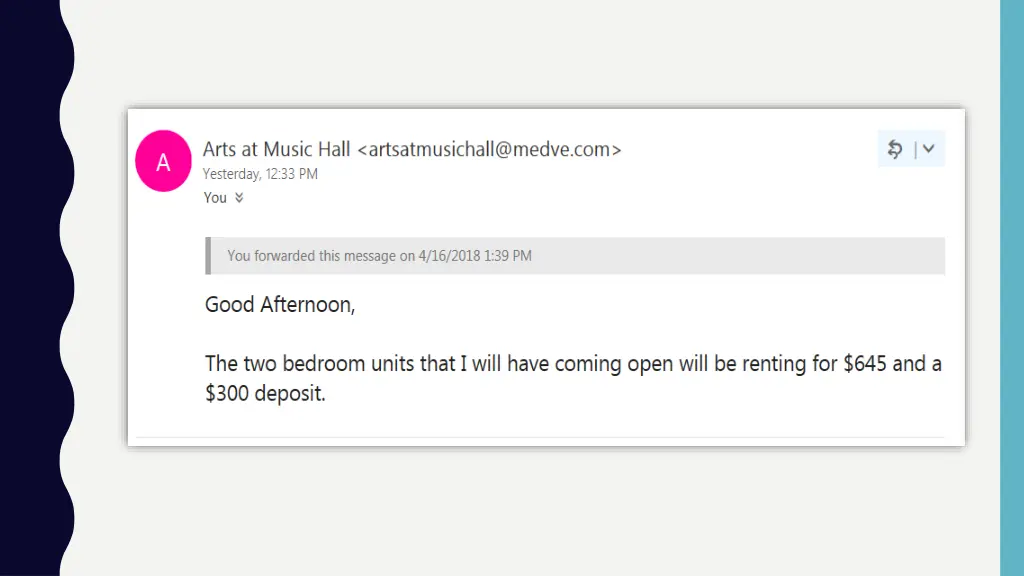Click the dark gray bar left of the forwarded banner
Image resolution: width=1024 pixels, height=576 pixels.
(208, 256)
